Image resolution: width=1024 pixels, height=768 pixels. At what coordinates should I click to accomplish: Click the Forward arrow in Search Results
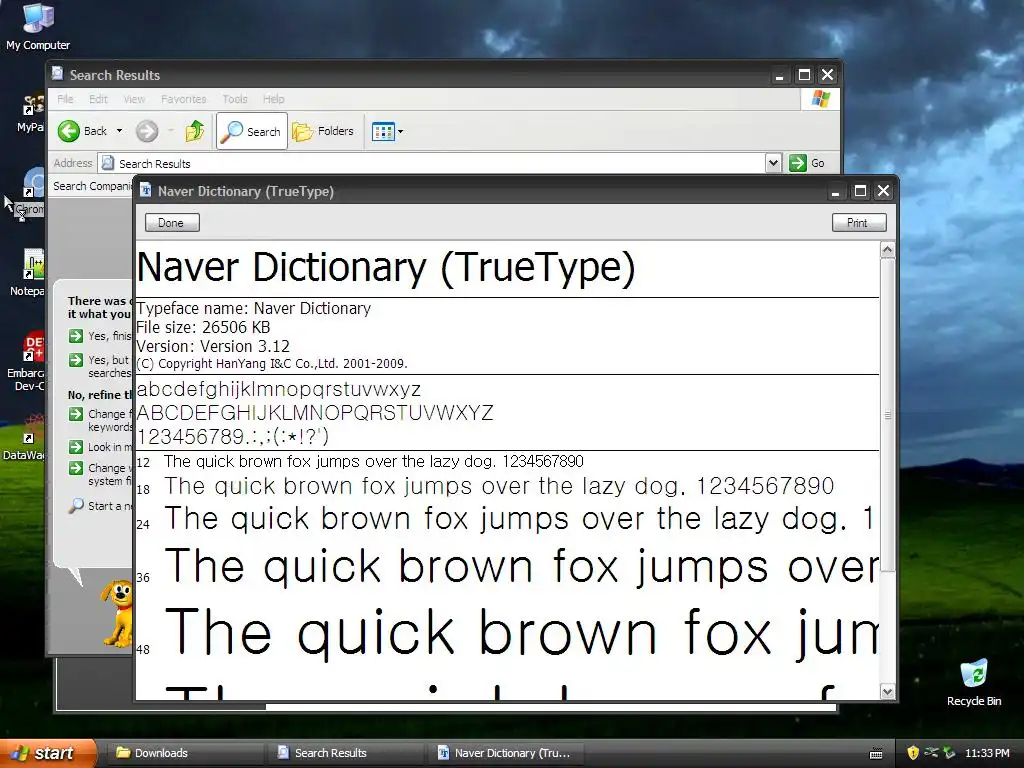click(147, 131)
